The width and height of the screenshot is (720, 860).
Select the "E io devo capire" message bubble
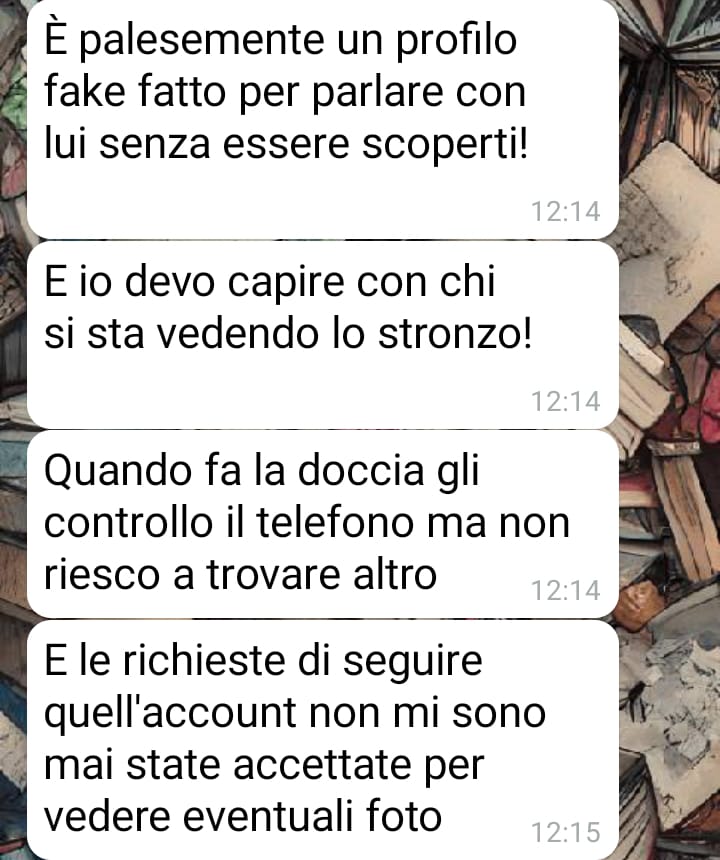point(323,335)
